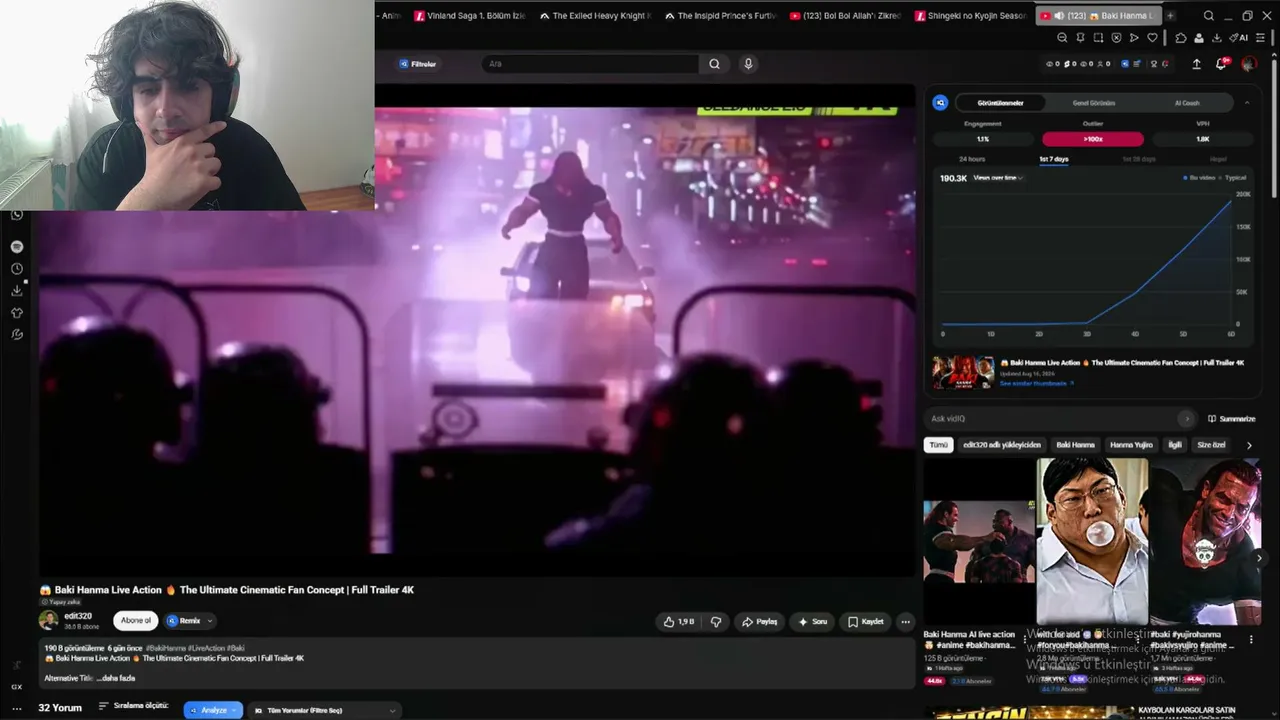Switch to the Görüntülenmeler tab
This screenshot has height=720, width=1280.
point(1000,103)
